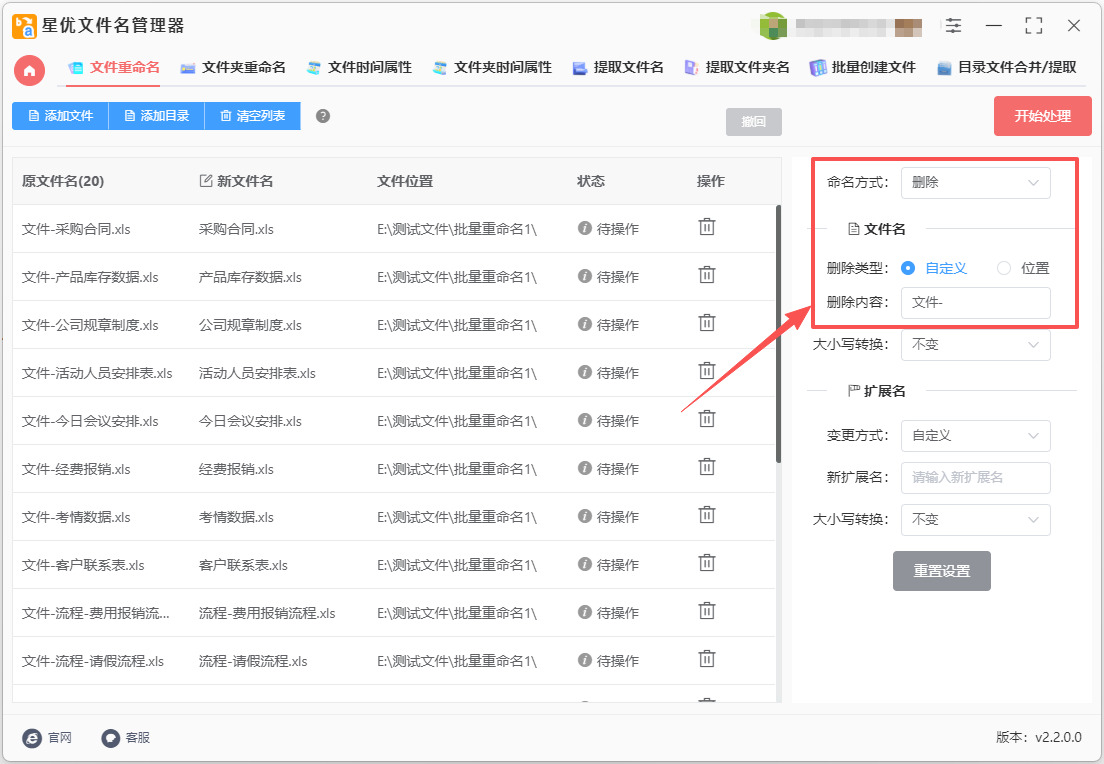Open the settings sliders icon in title bar
1104x764 pixels.
tap(953, 26)
